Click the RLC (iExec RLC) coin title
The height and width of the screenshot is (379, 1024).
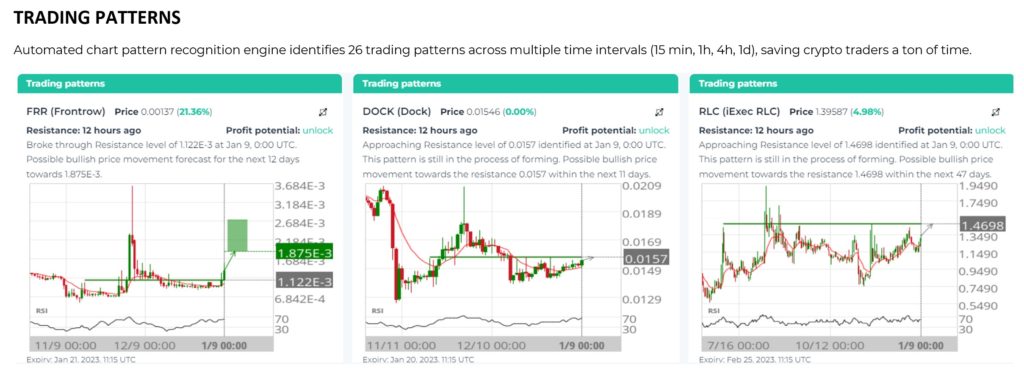740,112
